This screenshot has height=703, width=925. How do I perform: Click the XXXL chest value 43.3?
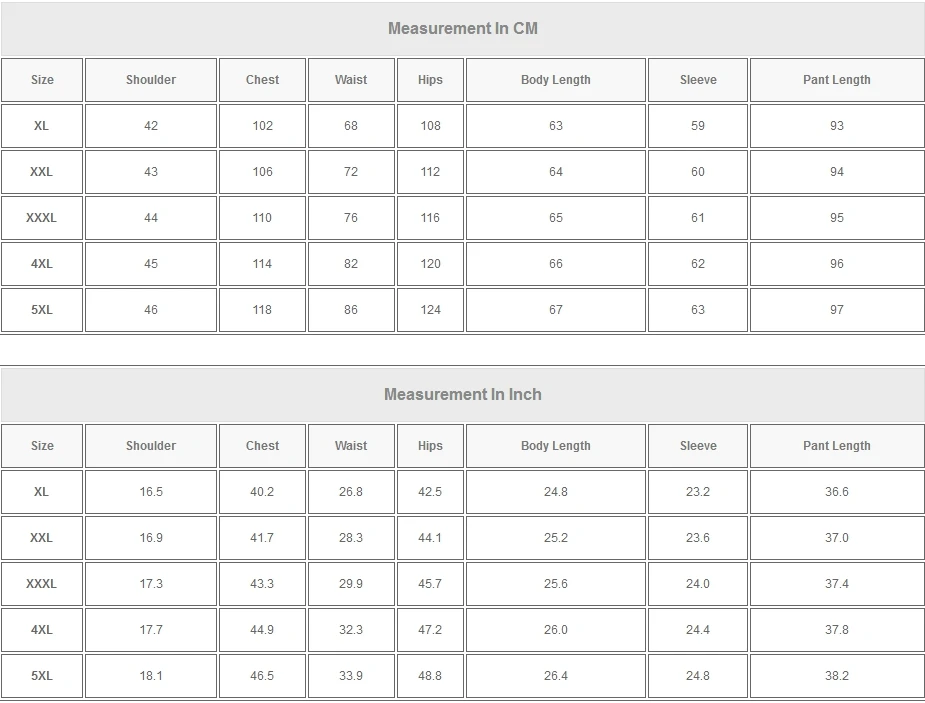262,584
